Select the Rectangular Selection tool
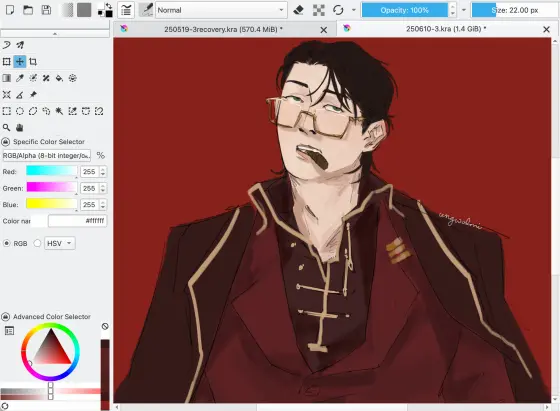The image size is (560, 411). coord(6,111)
